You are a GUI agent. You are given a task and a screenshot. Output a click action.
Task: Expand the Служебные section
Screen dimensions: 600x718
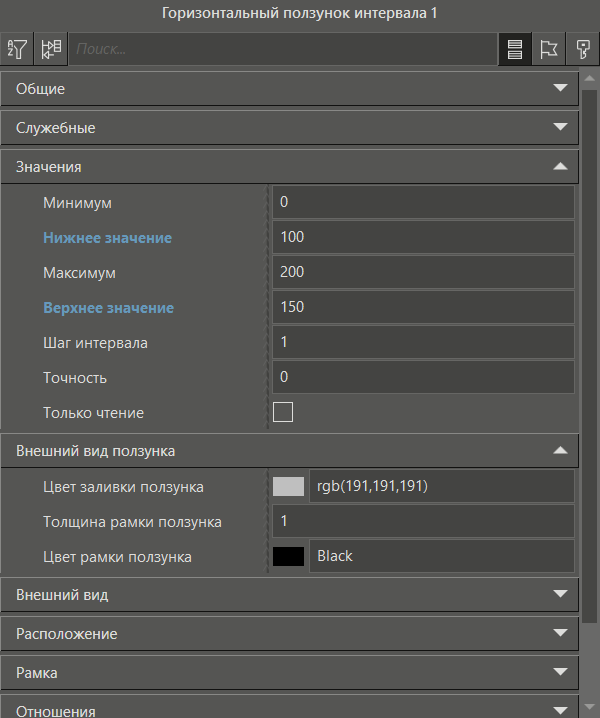point(289,128)
